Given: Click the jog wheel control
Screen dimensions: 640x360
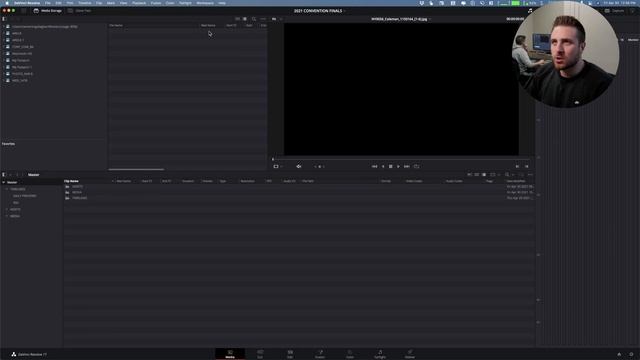Looking at the screenshot, I should [x=319, y=167].
